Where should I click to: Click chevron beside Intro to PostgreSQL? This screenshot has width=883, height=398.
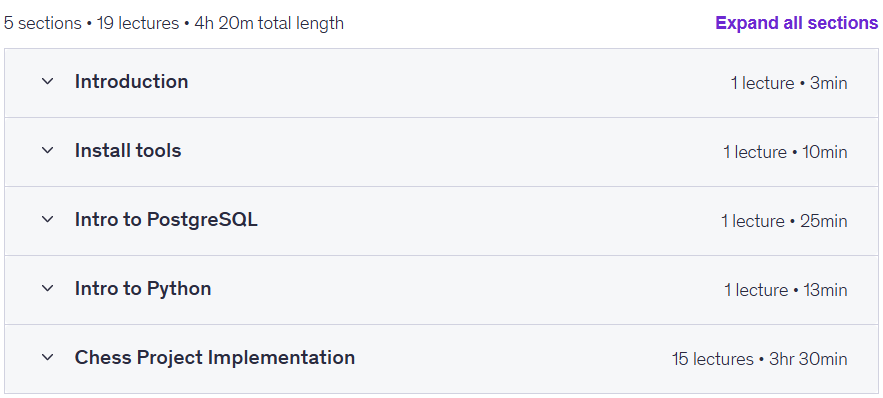[48, 220]
